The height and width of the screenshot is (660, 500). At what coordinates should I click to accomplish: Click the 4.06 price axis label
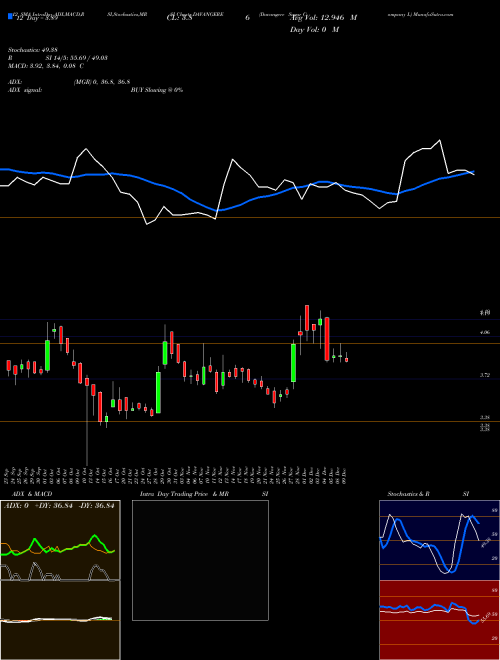point(484,333)
